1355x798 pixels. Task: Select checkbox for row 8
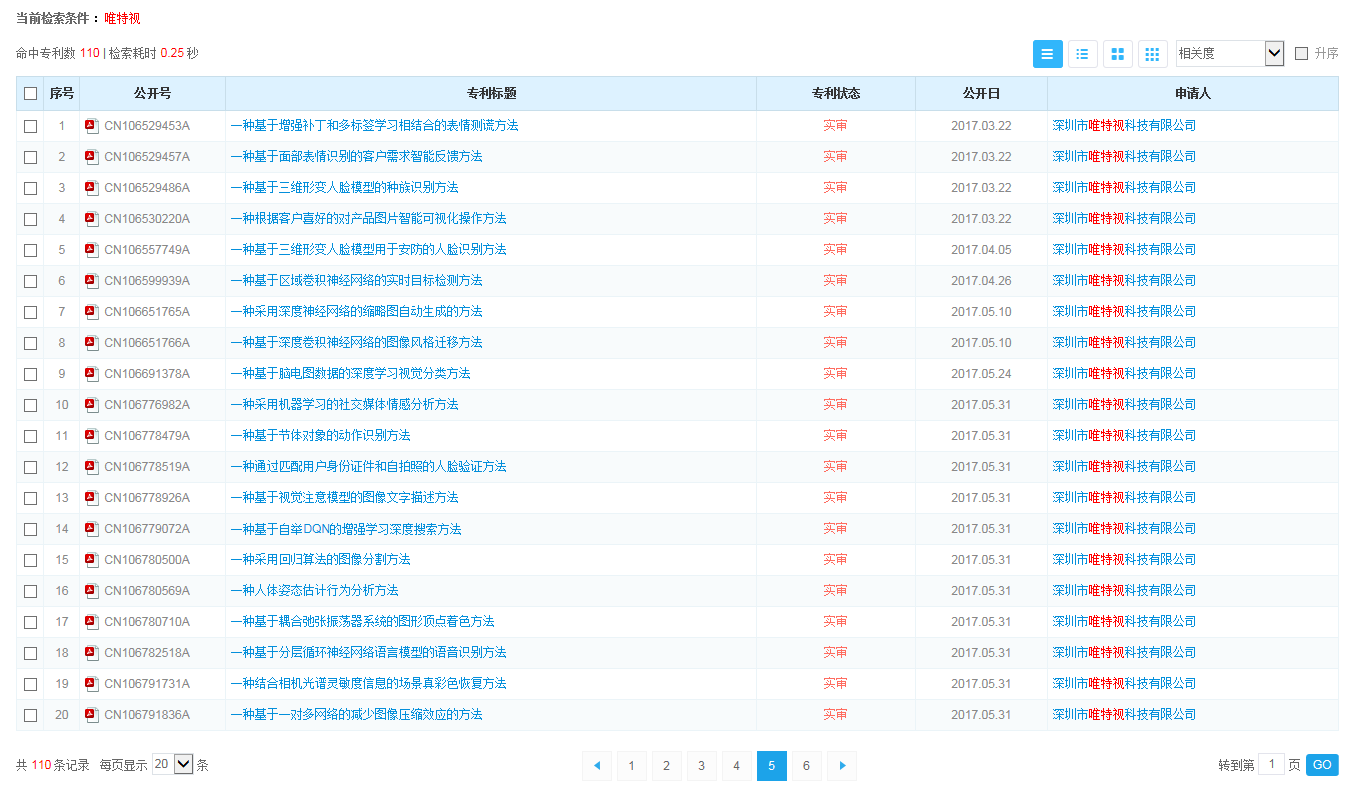(31, 343)
